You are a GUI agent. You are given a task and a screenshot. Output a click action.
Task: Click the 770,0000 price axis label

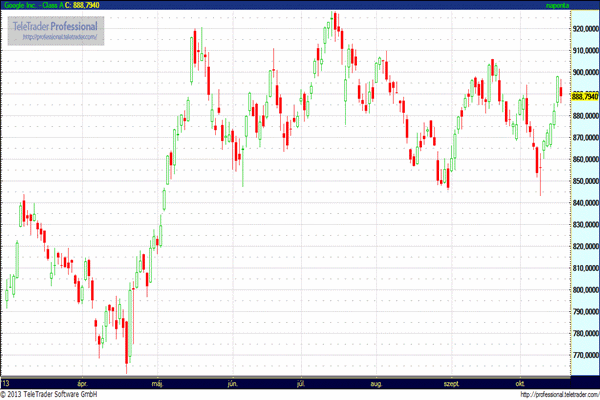(x=584, y=355)
